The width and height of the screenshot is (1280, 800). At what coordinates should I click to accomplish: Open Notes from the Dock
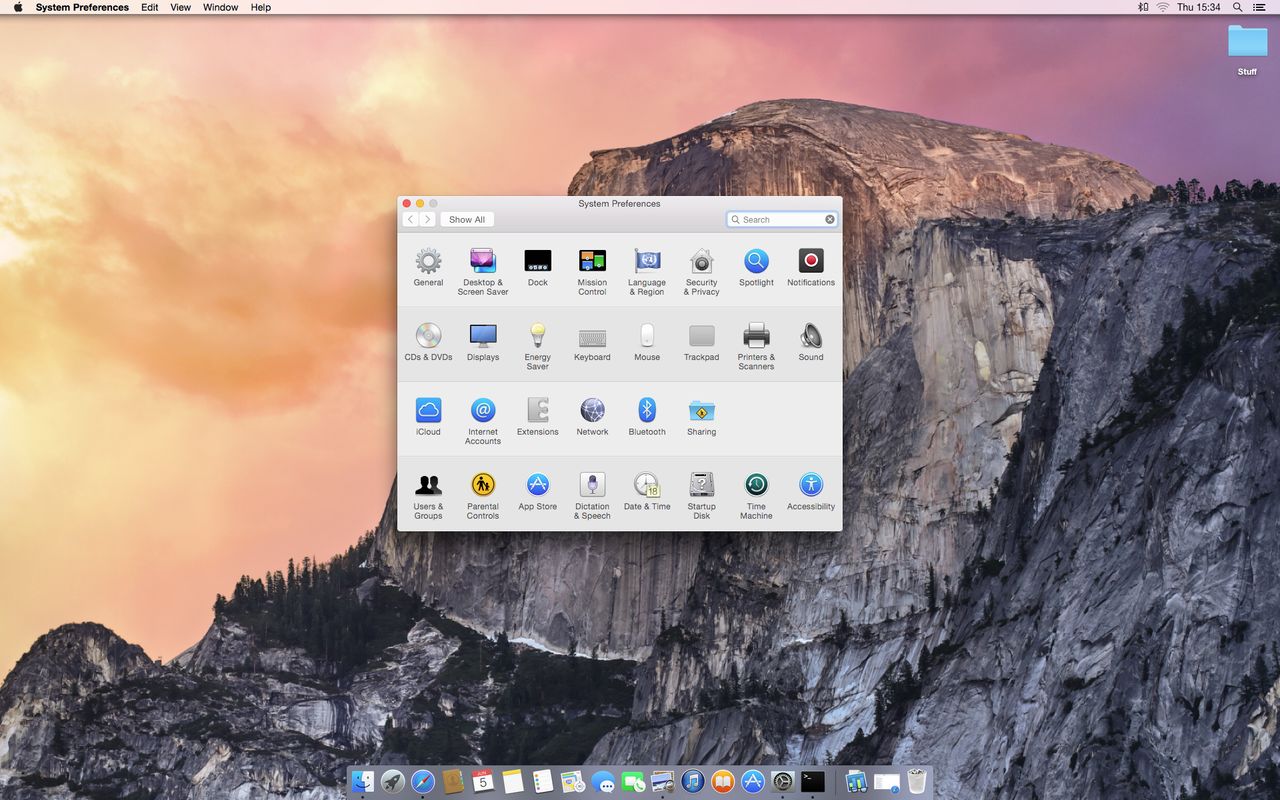click(x=513, y=781)
